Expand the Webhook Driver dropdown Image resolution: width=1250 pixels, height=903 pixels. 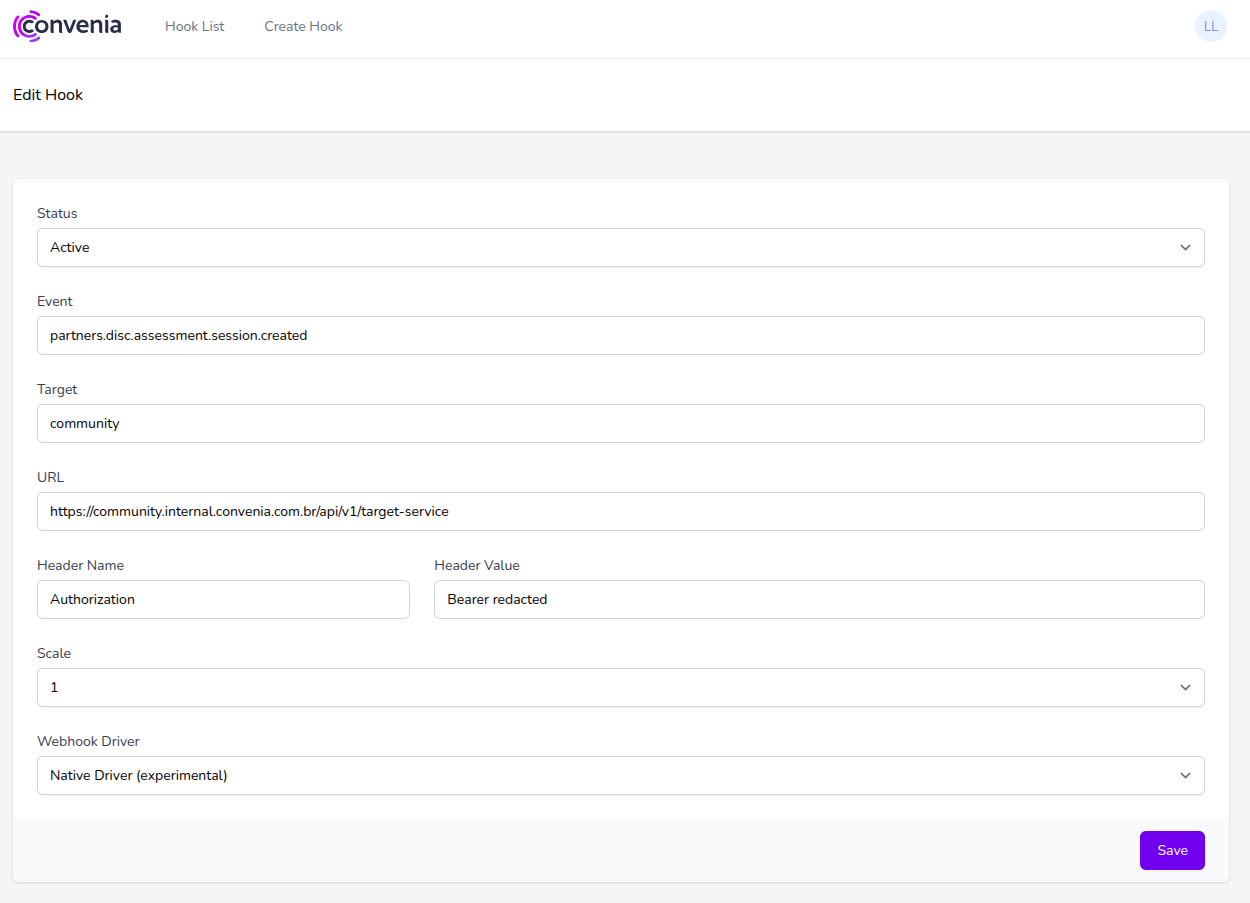point(621,775)
